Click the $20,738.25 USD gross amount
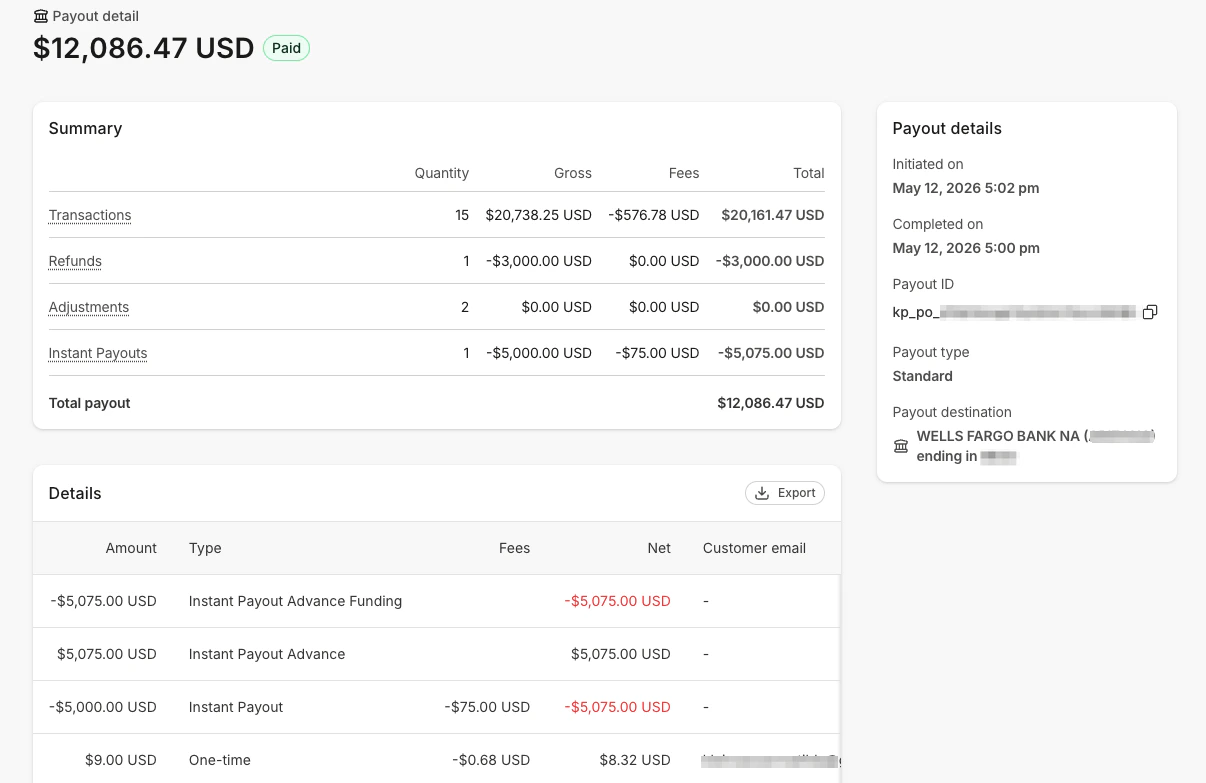1206x783 pixels. [x=539, y=215]
